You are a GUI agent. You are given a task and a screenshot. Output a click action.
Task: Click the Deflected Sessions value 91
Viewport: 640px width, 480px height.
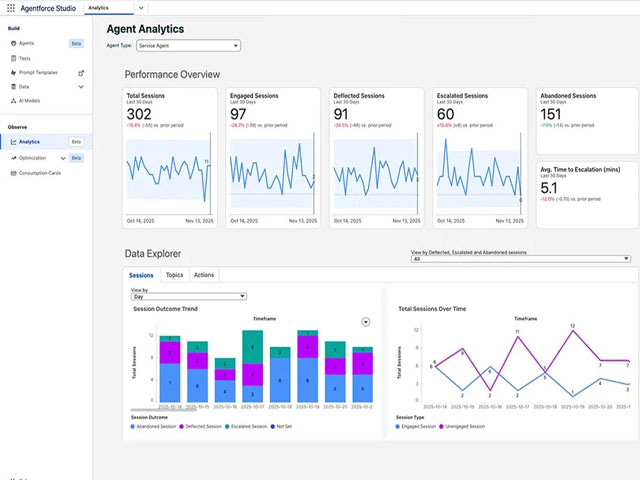tap(341, 114)
